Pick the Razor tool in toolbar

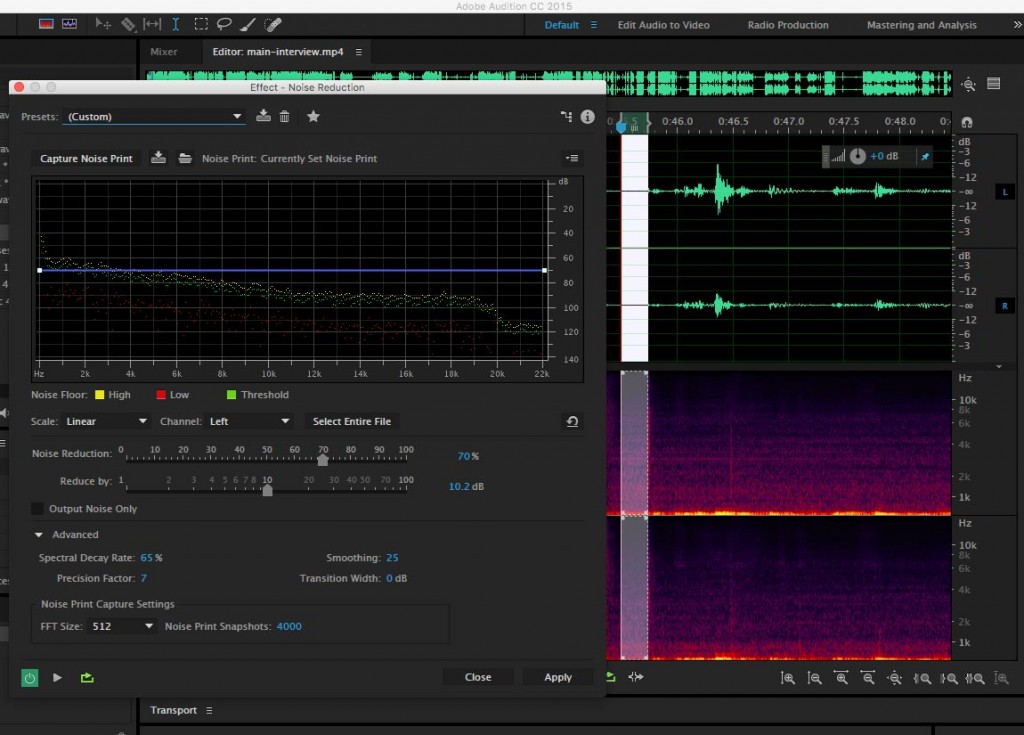click(x=128, y=24)
